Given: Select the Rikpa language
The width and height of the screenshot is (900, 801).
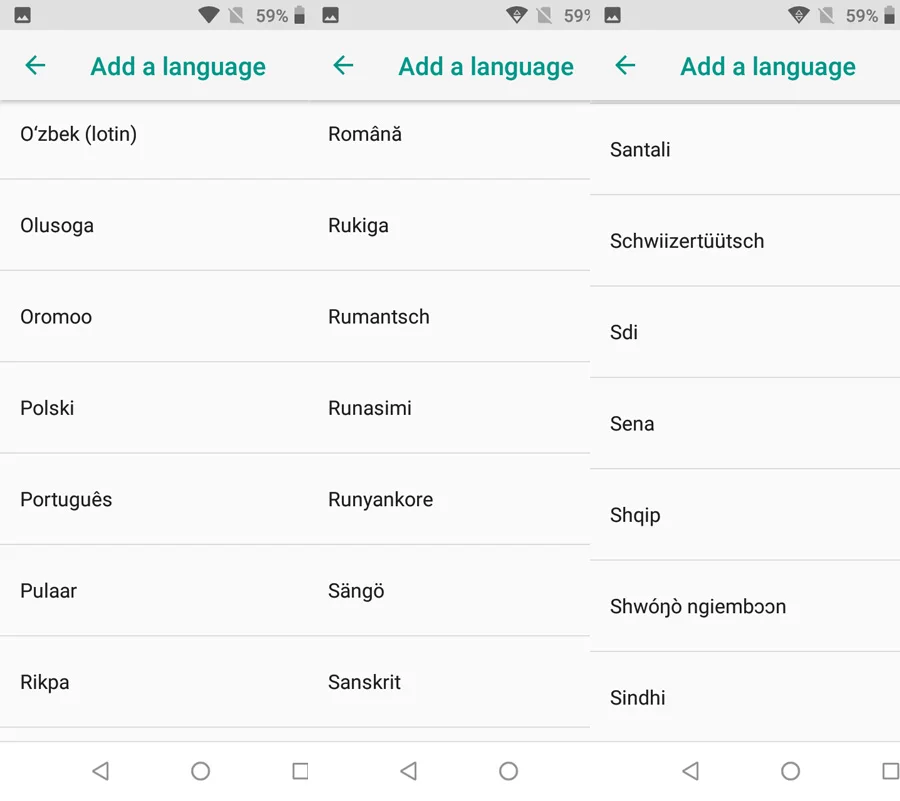Looking at the screenshot, I should coord(154,682).
